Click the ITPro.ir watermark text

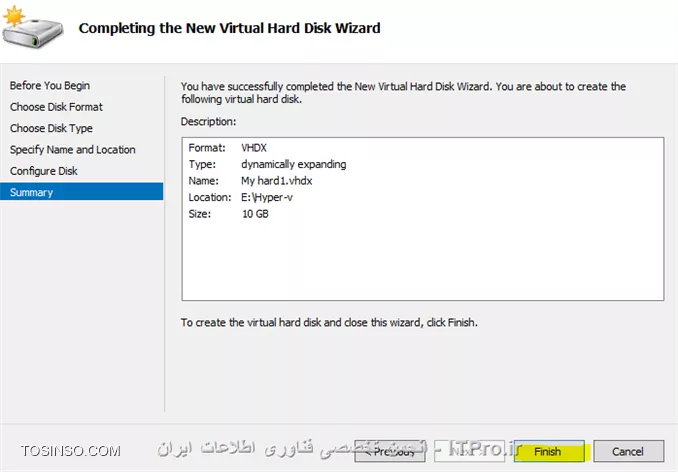pos(484,449)
